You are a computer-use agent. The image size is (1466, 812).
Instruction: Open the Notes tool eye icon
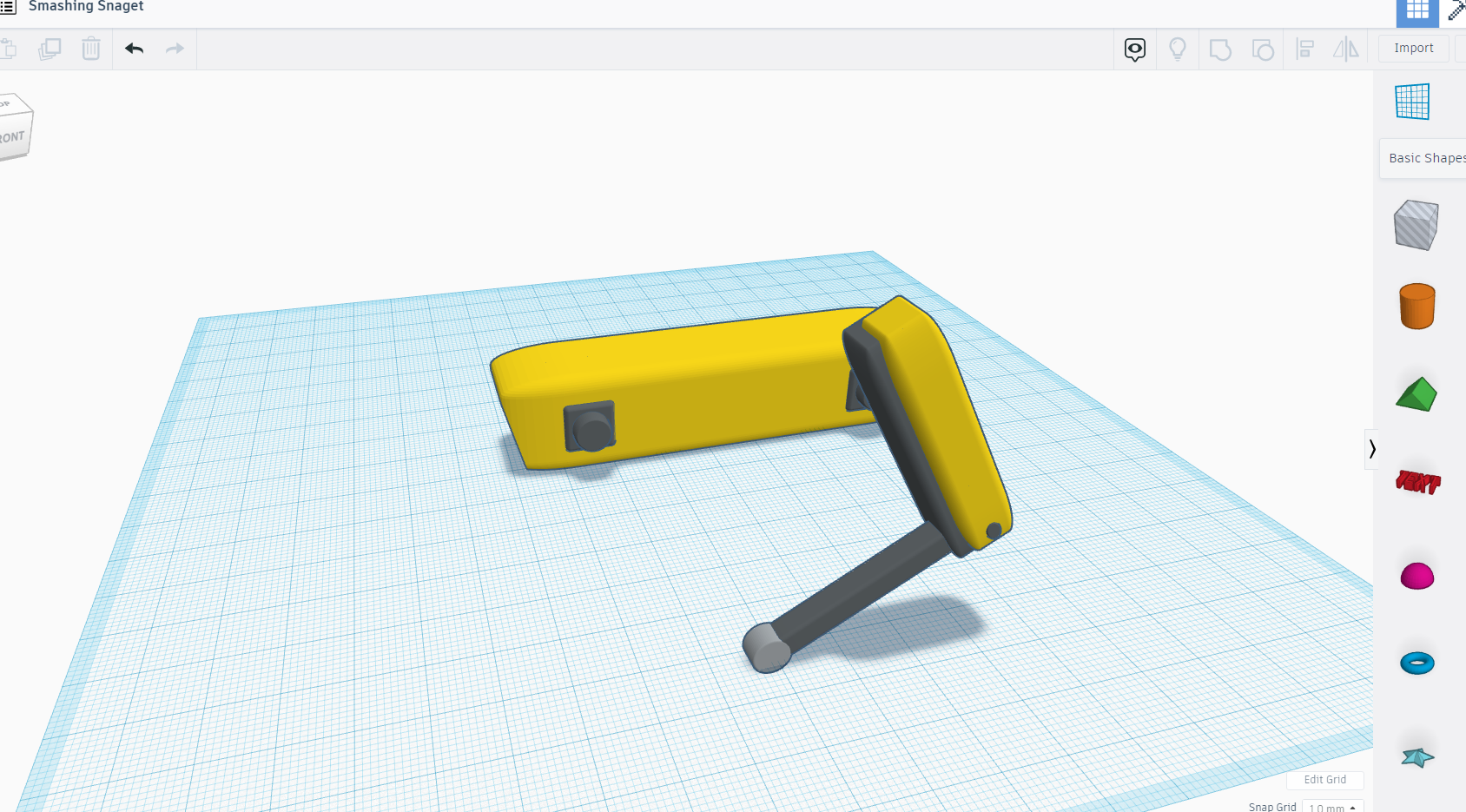pos(1135,50)
